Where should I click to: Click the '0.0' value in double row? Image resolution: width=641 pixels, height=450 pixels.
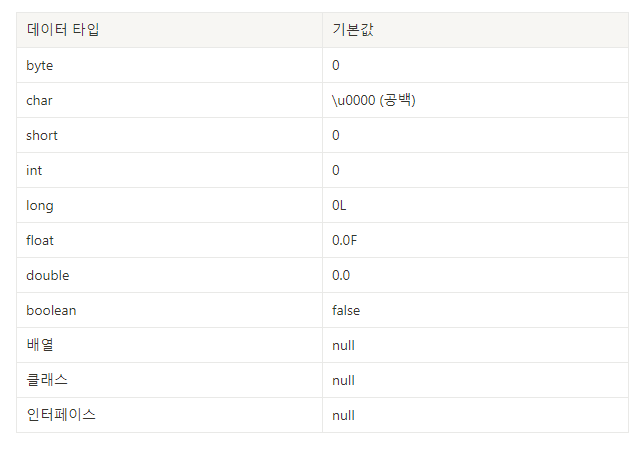click(475, 275)
